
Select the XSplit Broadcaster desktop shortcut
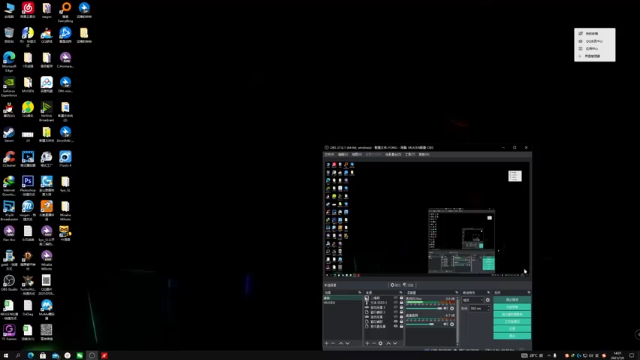click(x=9, y=210)
